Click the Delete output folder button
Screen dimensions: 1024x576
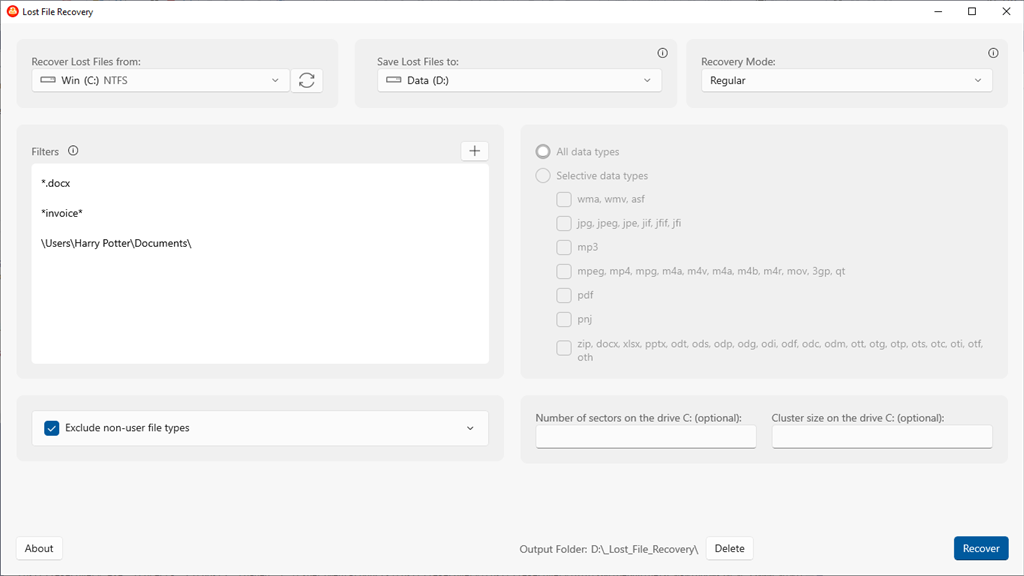pos(729,549)
